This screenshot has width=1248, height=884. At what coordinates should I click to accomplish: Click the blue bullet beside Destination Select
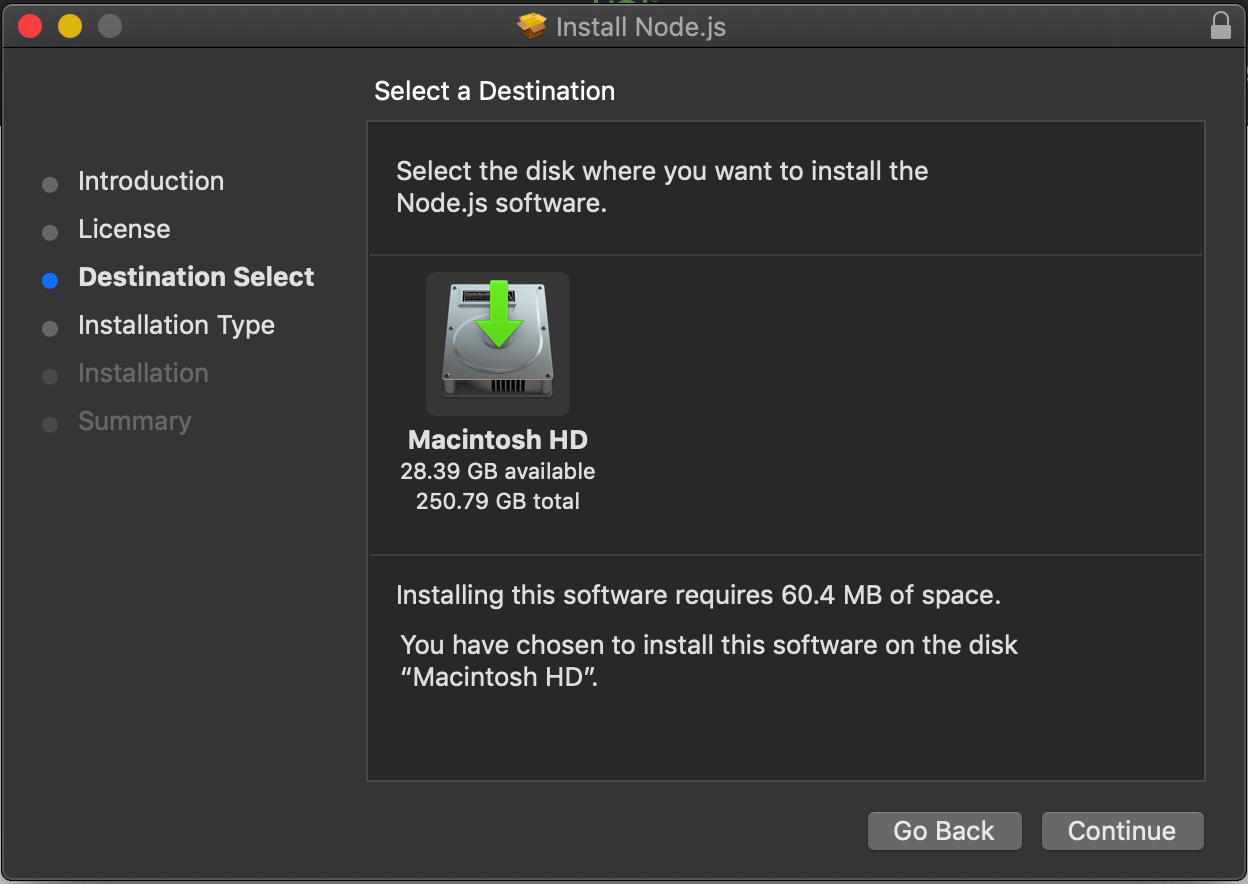point(50,281)
